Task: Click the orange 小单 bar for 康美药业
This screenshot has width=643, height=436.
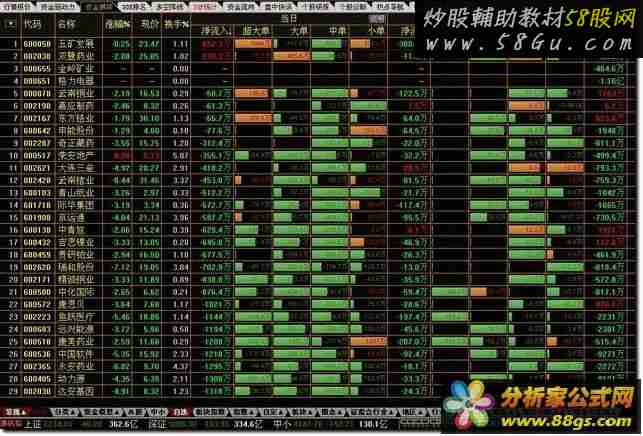Action: (368, 342)
